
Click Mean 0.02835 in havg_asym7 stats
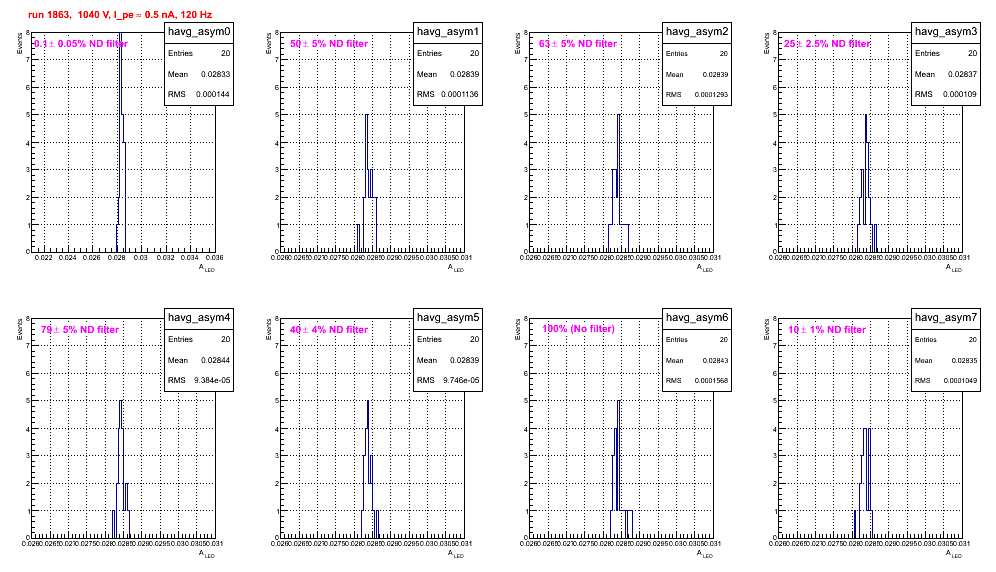946,360
